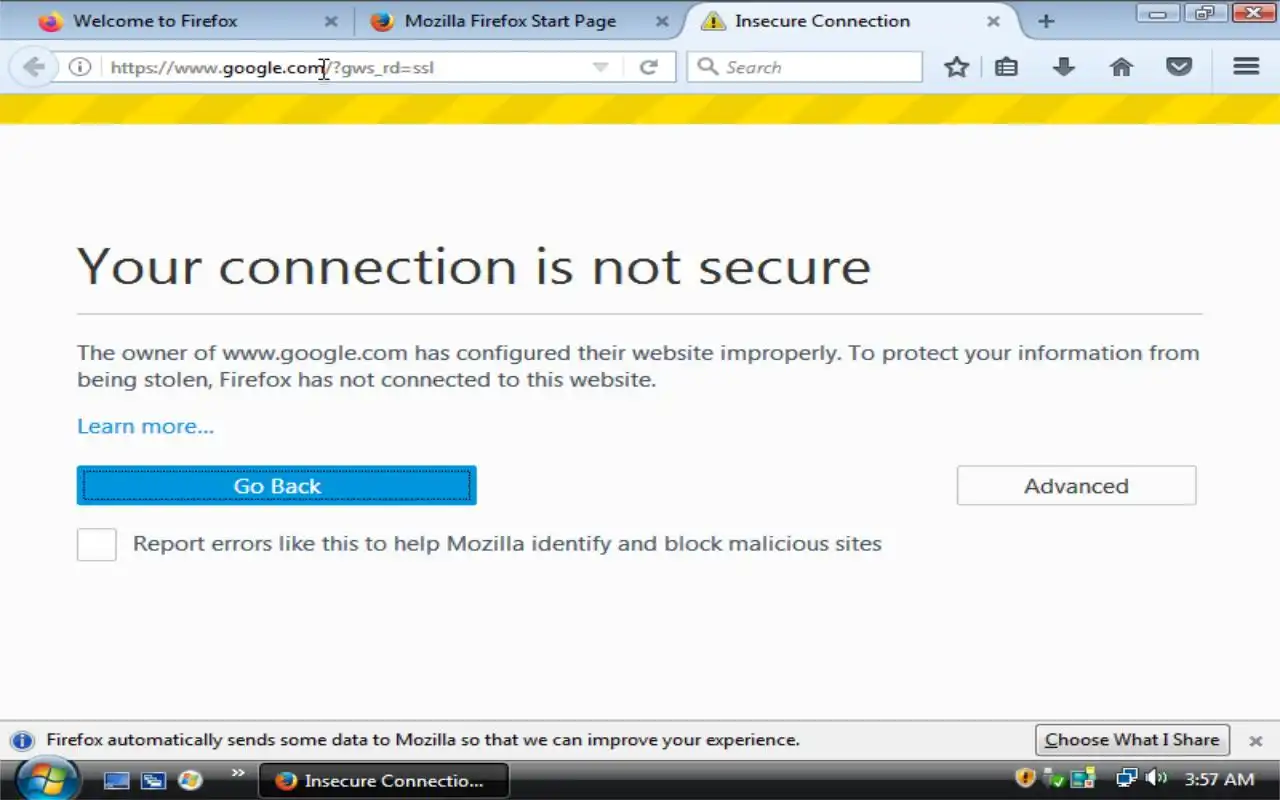The height and width of the screenshot is (800, 1280).
Task: Bookmark this page with the star icon
Action: tap(957, 67)
